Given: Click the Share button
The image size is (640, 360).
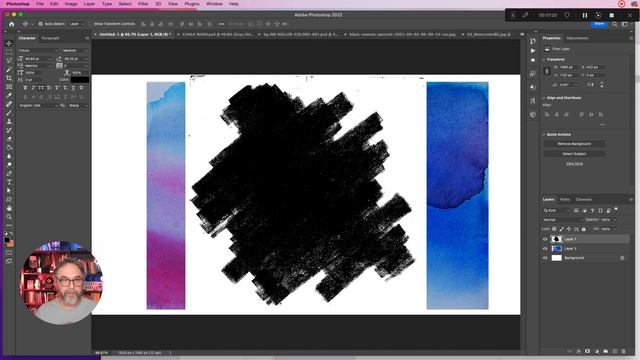Looking at the screenshot, I should [x=599, y=24].
